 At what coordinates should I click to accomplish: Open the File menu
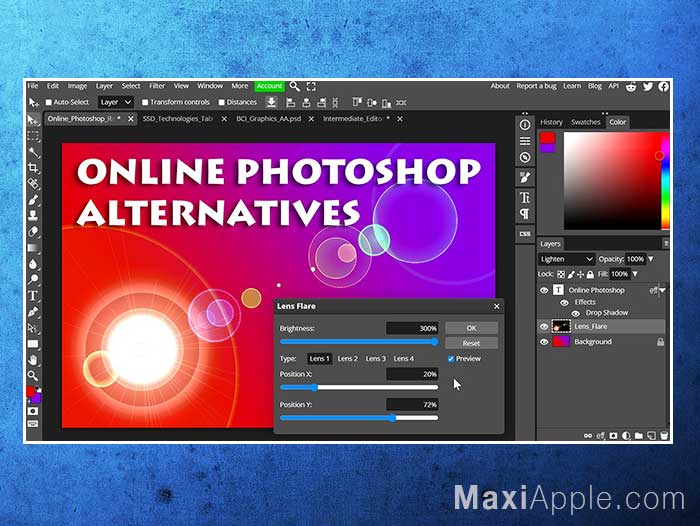pyautogui.click(x=33, y=86)
